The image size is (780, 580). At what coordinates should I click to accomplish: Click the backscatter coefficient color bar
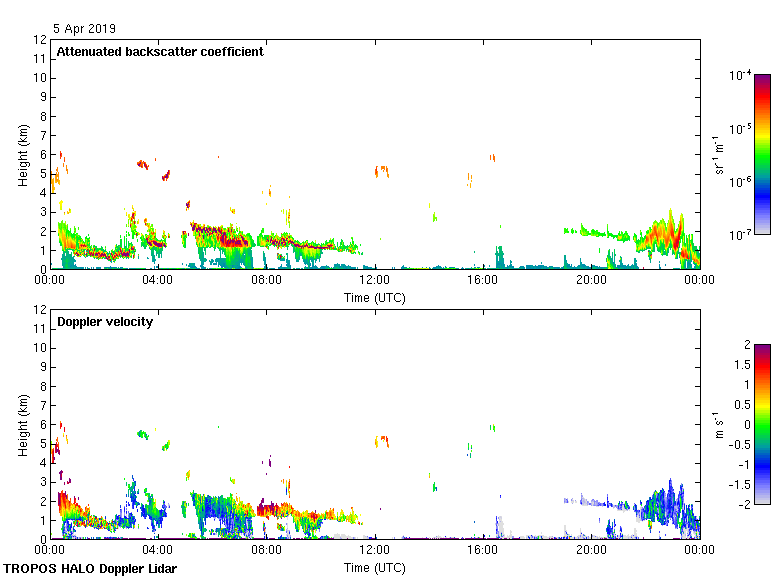(762, 154)
